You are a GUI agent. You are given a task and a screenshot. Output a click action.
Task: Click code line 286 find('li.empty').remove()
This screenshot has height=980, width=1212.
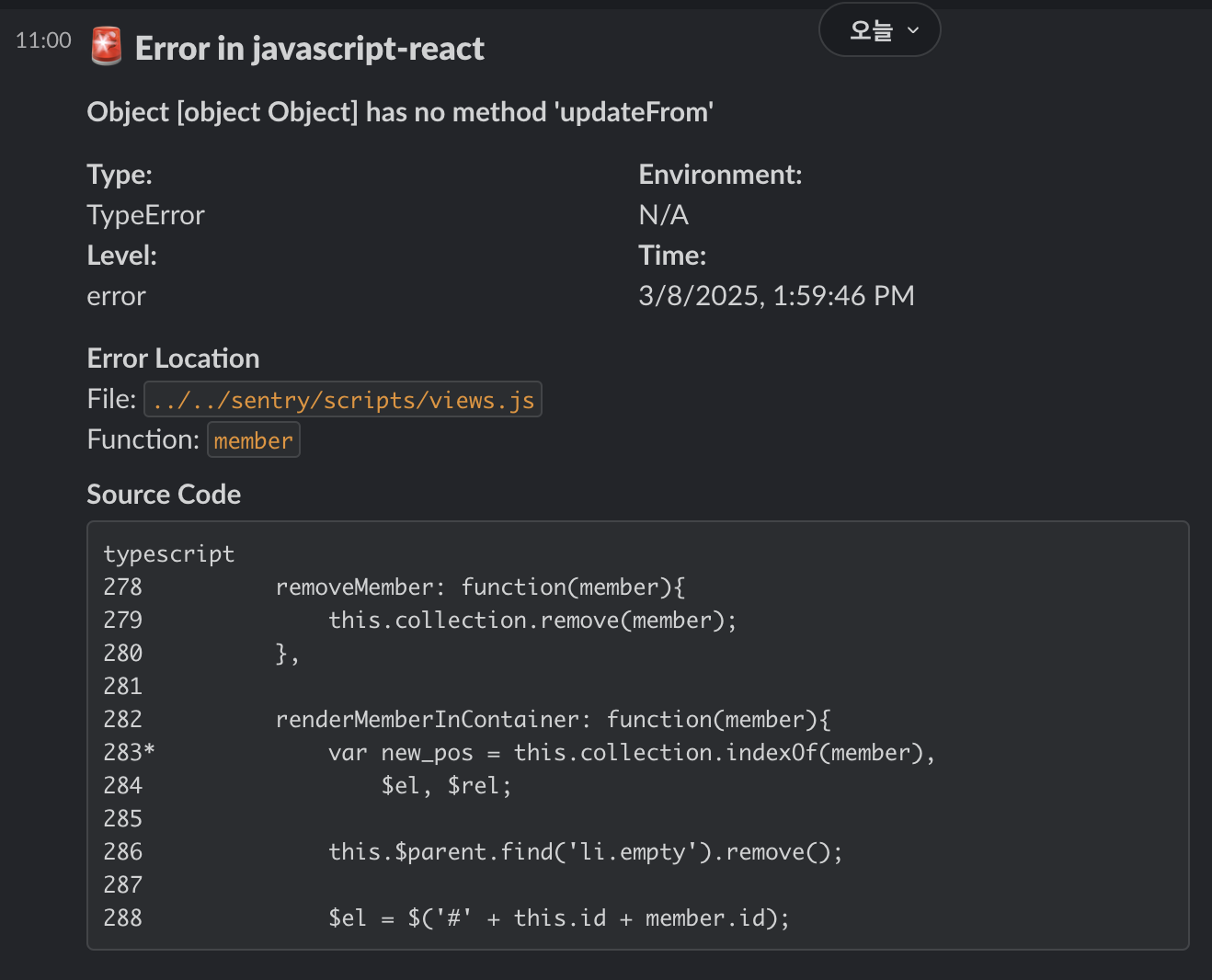click(473, 852)
